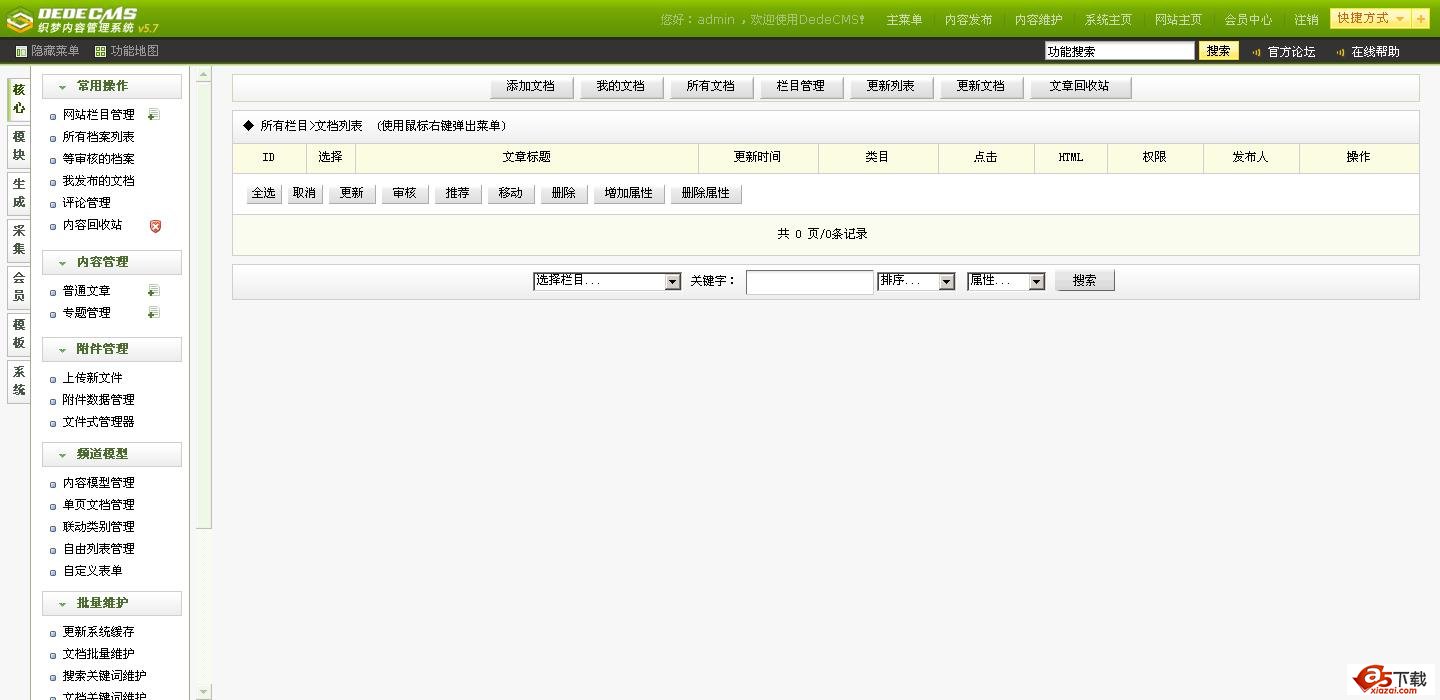Viewport: 1440px width, 700px height.
Task: Click the add icon beside 专题管理
Action: coord(154,313)
